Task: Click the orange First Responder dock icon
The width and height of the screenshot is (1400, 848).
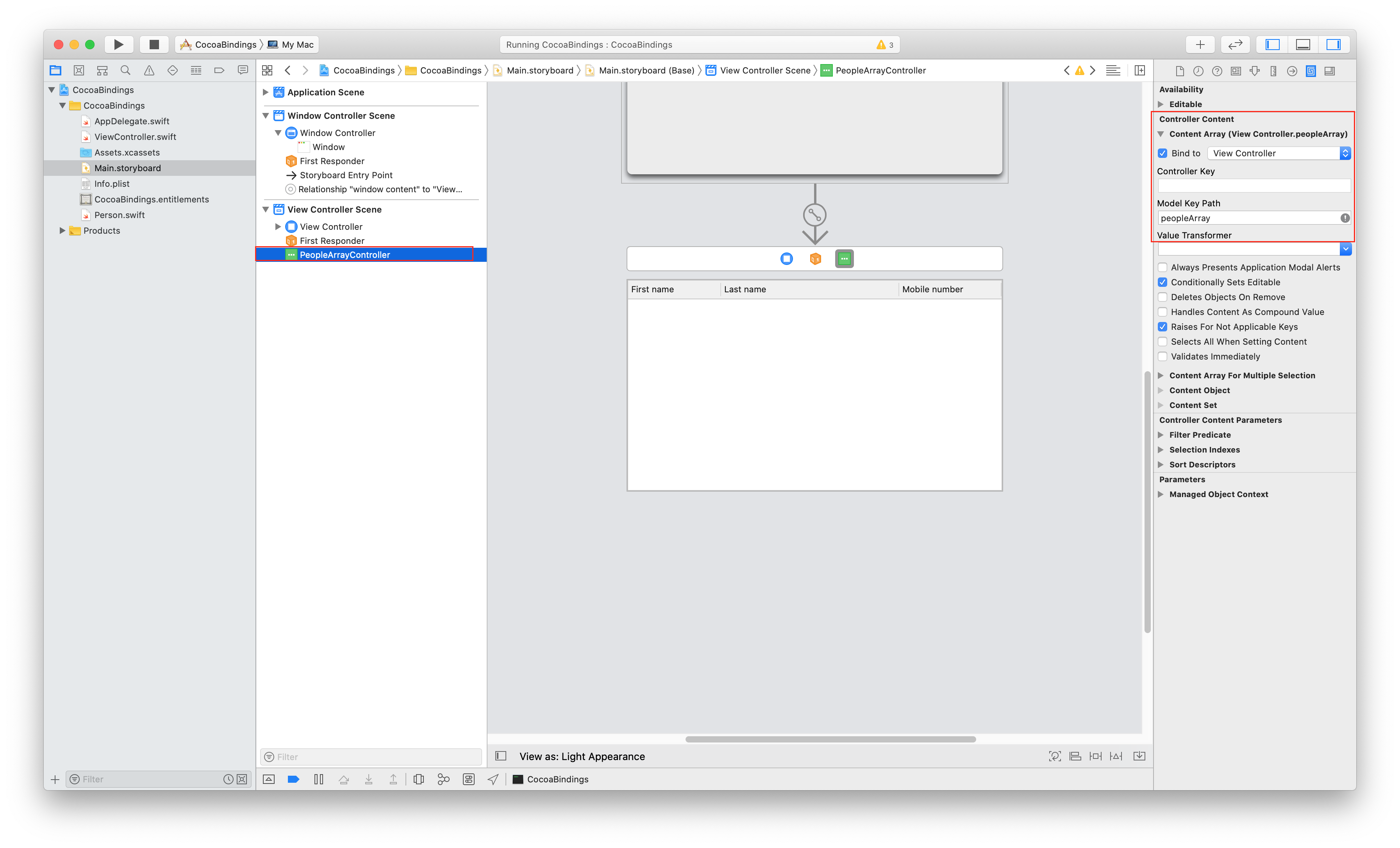Action: click(815, 259)
